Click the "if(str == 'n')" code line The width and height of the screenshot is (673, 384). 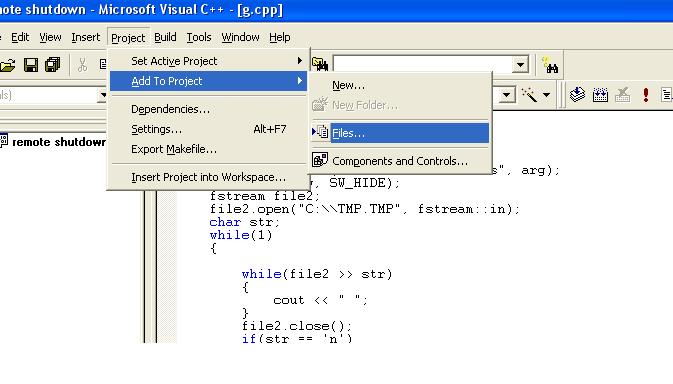pos(297,338)
